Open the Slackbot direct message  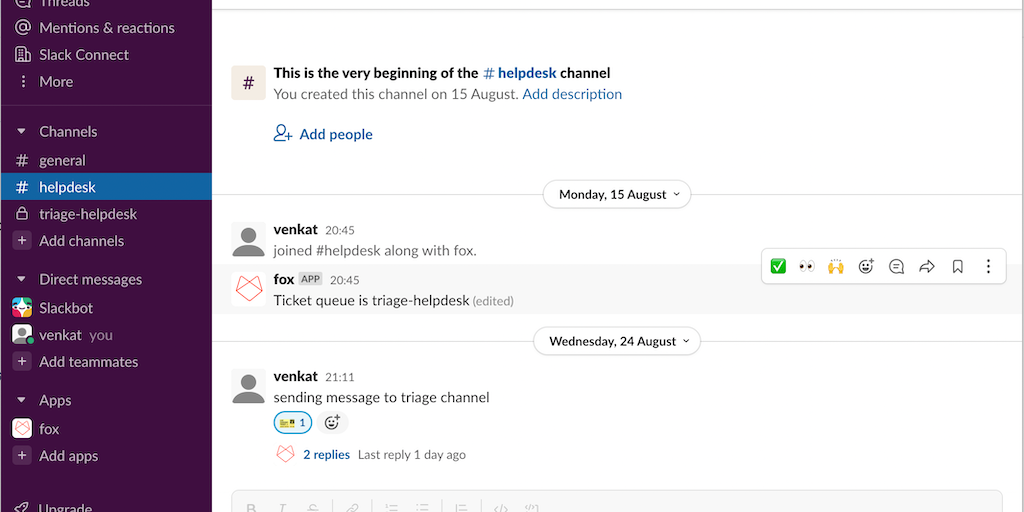click(66, 308)
